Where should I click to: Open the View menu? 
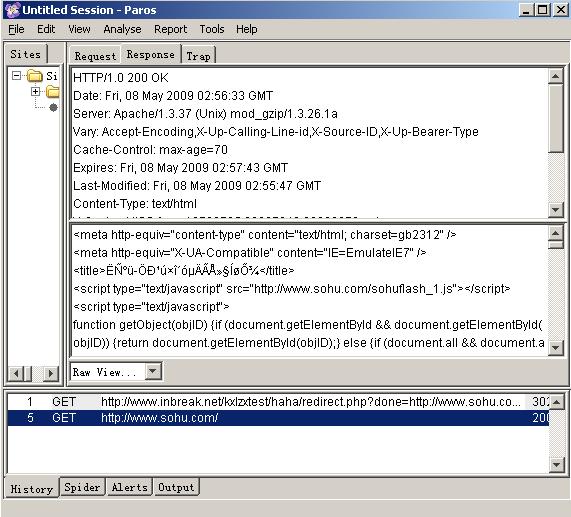click(x=79, y=29)
